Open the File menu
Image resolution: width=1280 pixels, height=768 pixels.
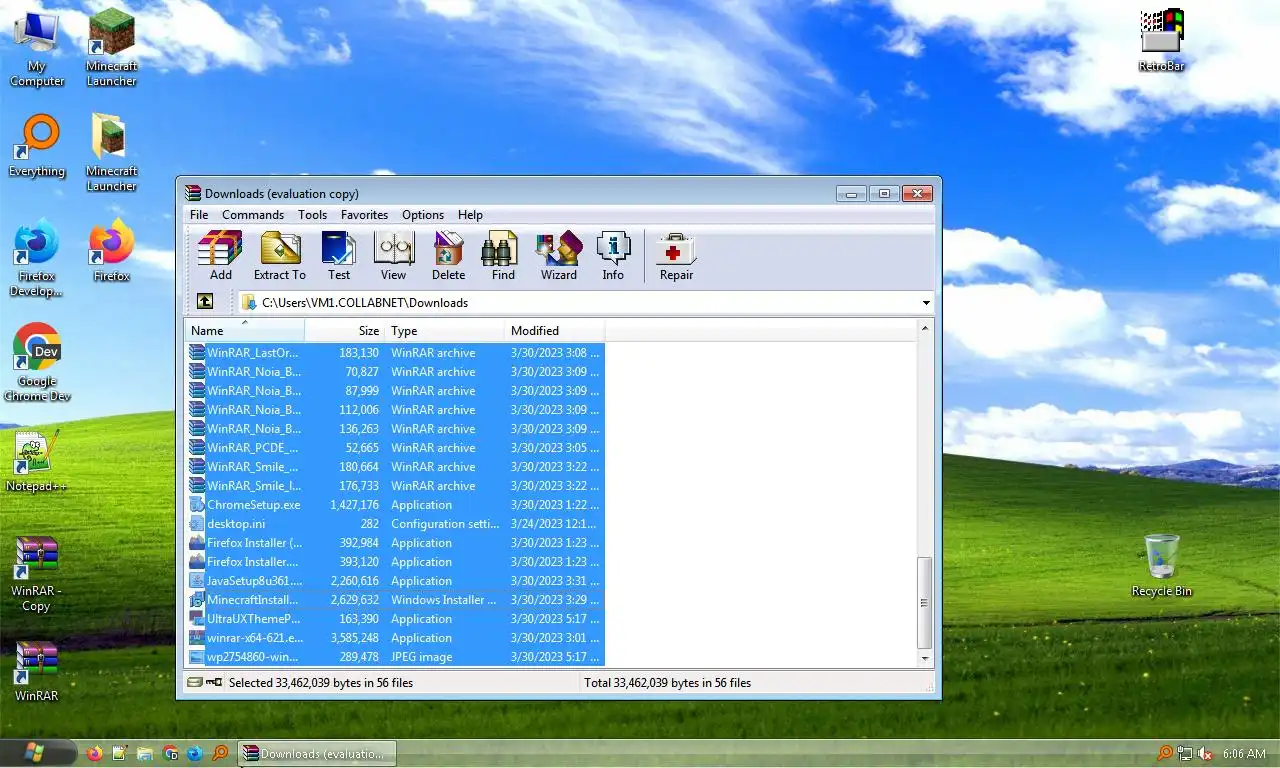(x=199, y=215)
